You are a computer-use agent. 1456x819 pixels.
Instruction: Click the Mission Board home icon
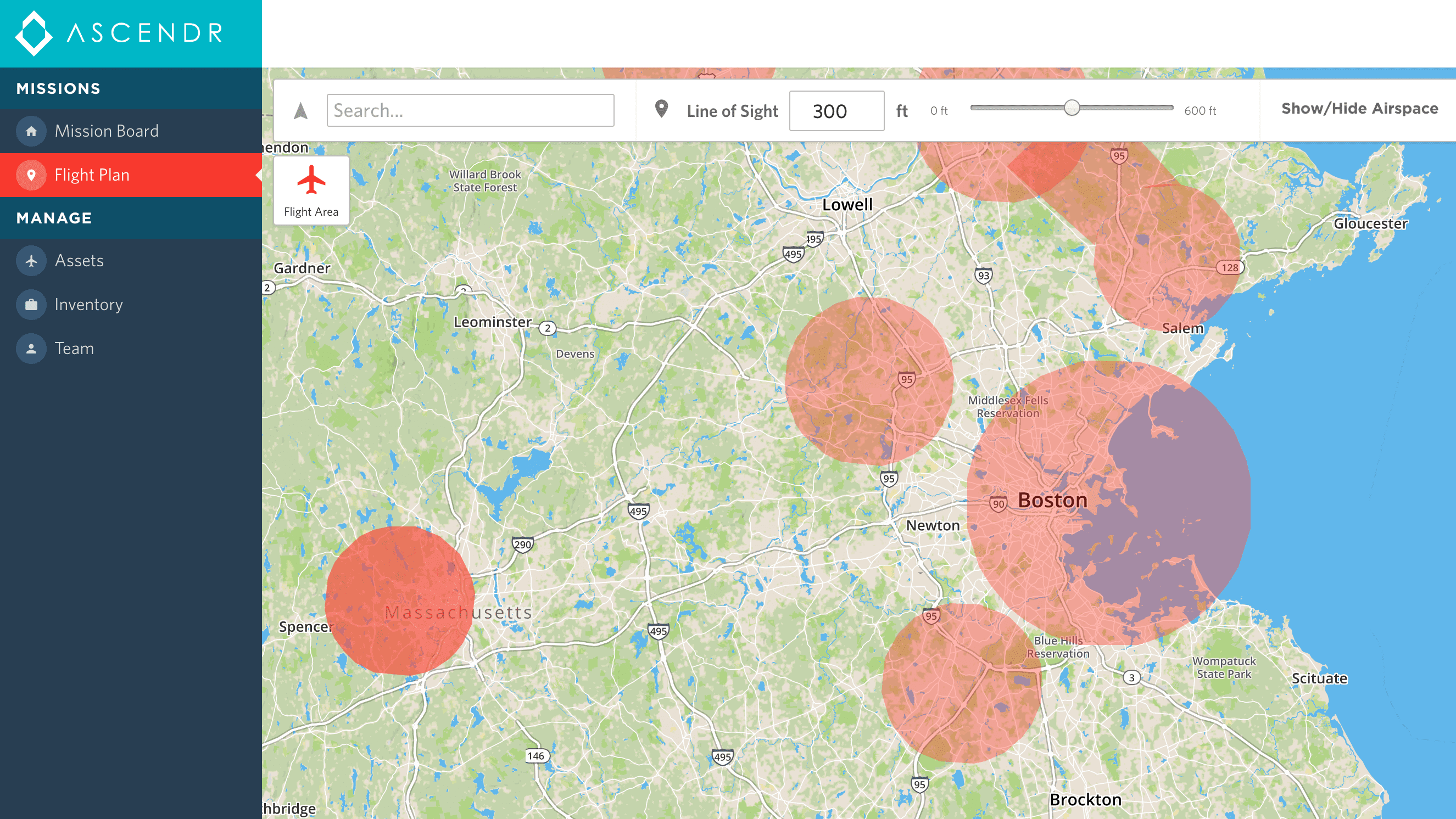31,131
